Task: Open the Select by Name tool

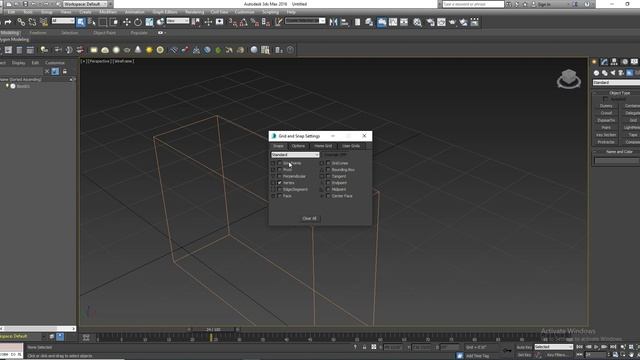Action: (92, 22)
